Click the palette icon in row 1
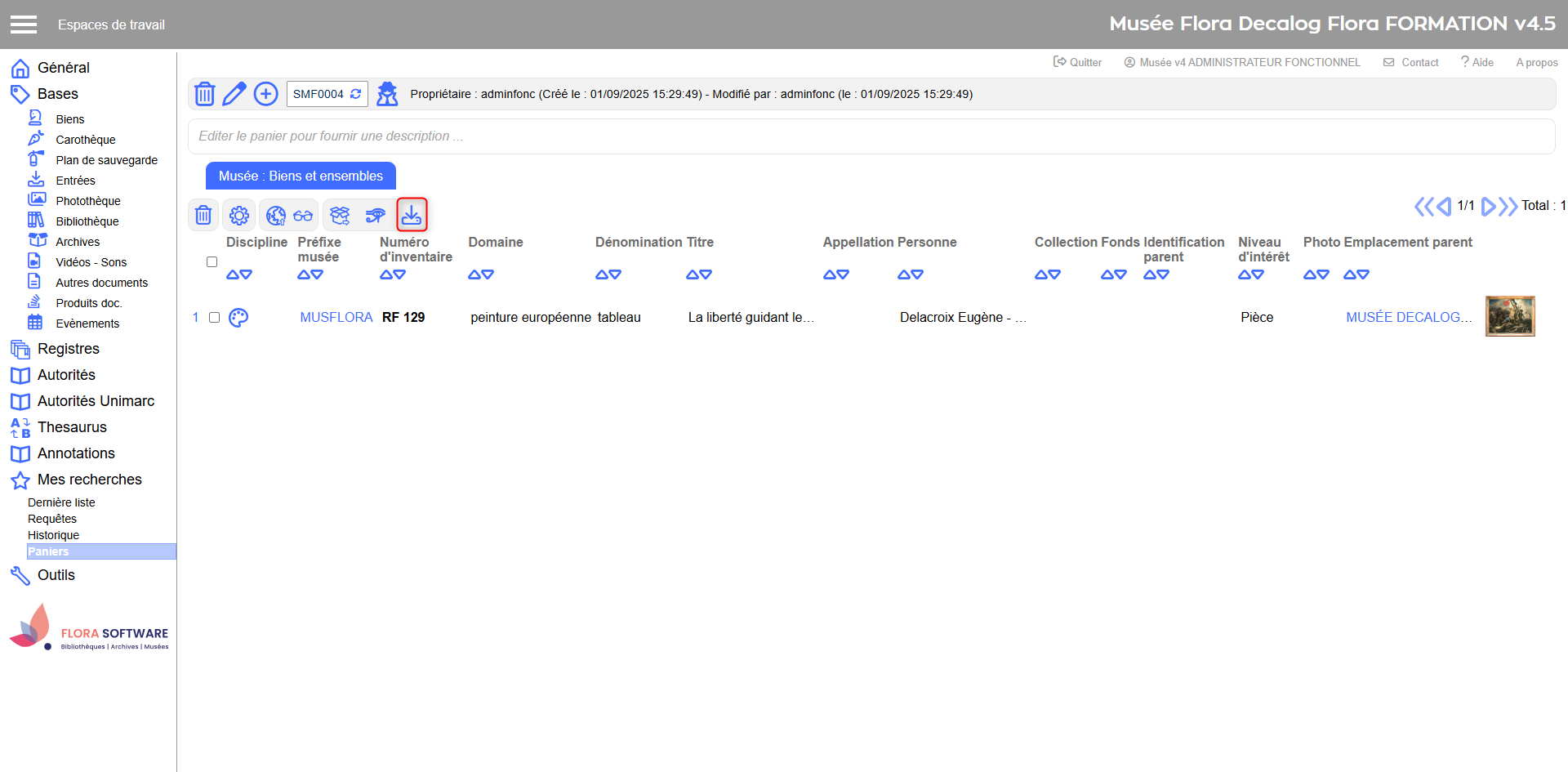 coord(238,318)
